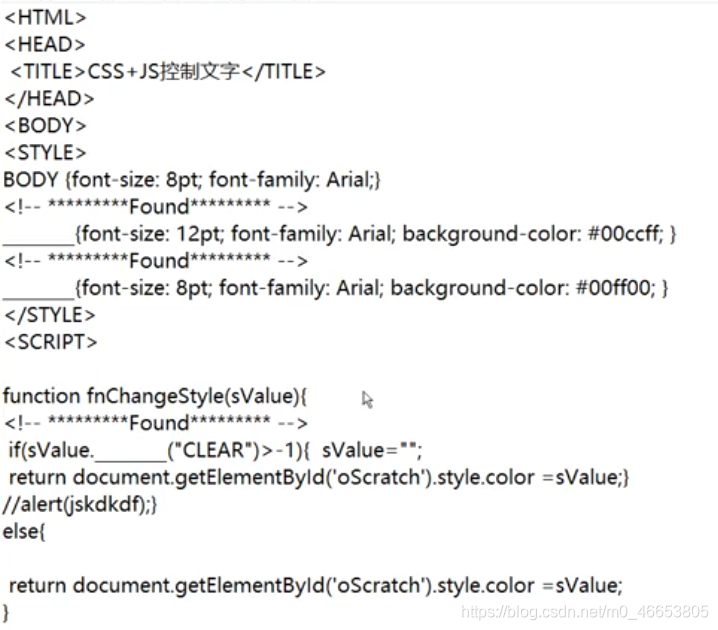Viewport: 718px width, 630px height.
Task: Click the TITLE line with CSS+JS控制文字
Action: click(168, 71)
